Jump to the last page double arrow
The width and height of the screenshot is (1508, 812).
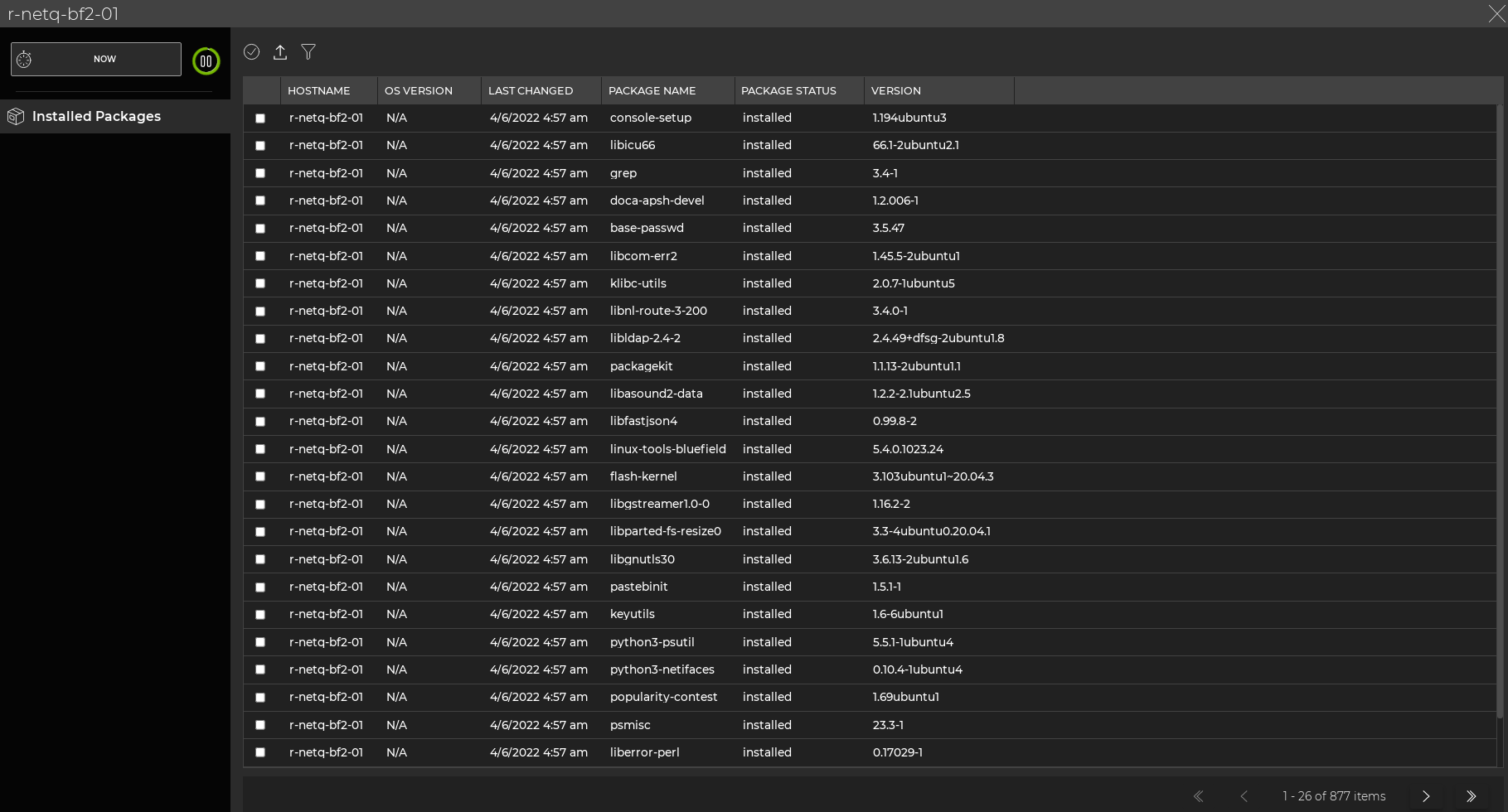1471,796
